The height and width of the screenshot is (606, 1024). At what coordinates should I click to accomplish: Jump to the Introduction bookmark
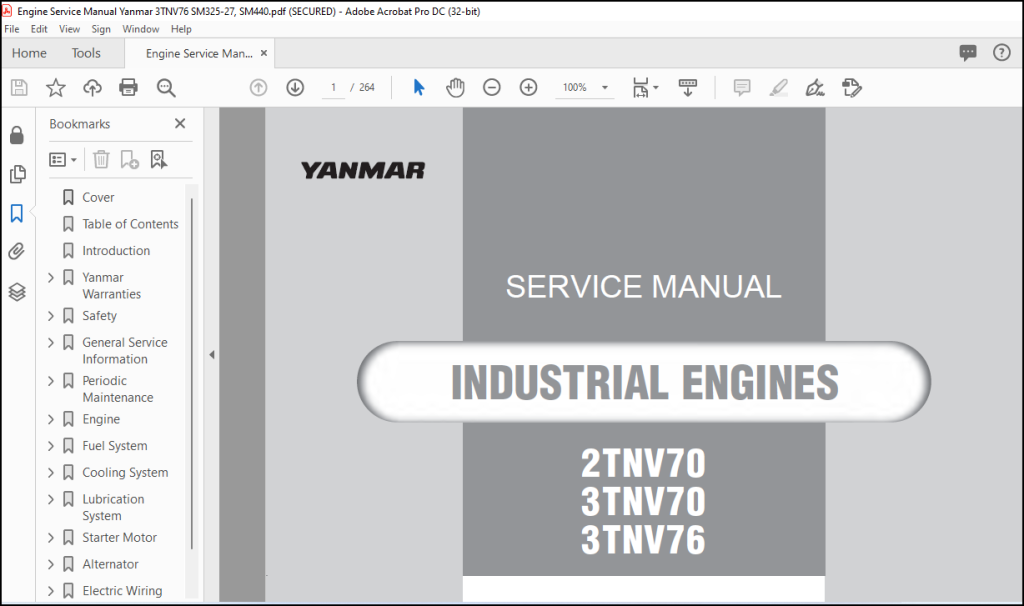coord(116,251)
